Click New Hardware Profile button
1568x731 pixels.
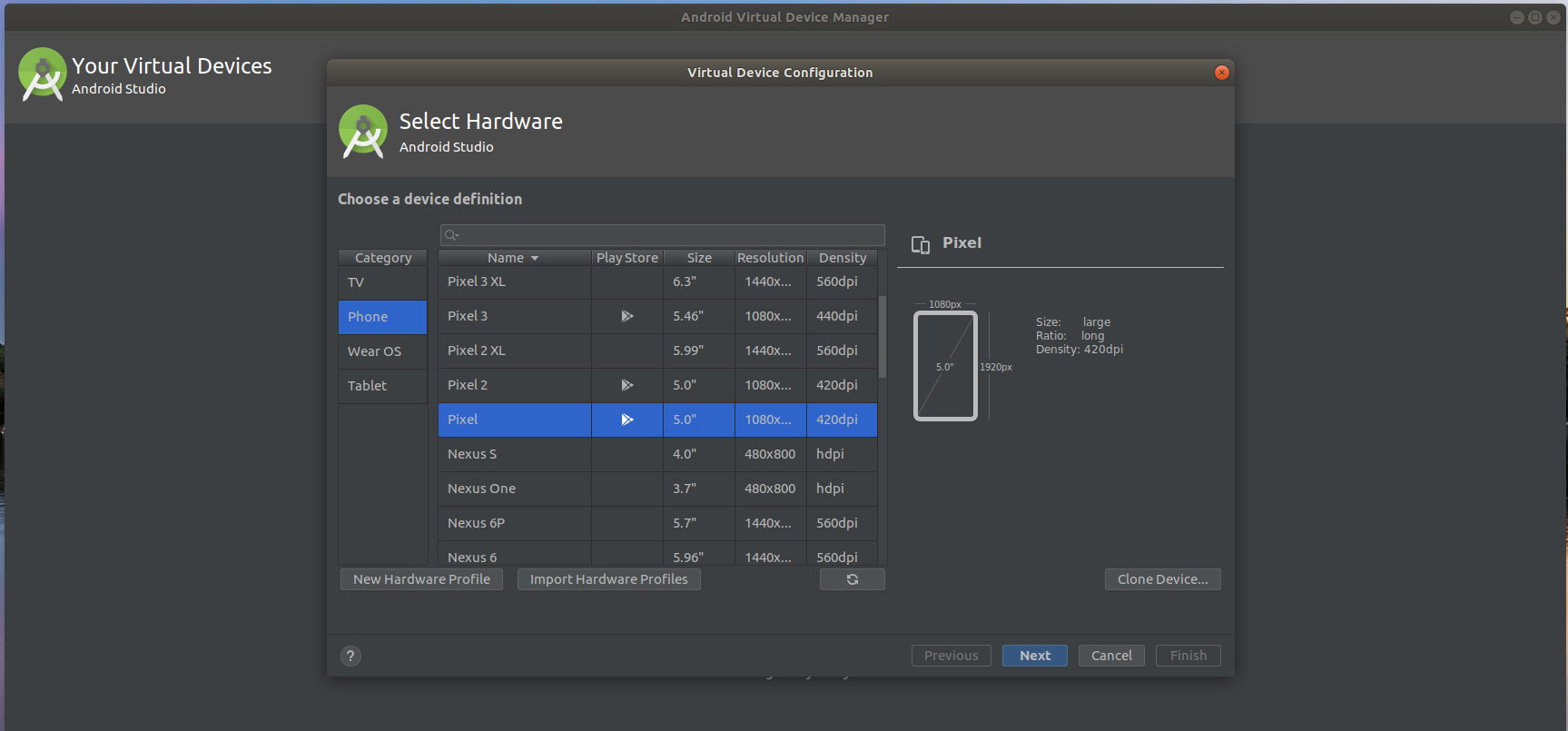point(421,579)
